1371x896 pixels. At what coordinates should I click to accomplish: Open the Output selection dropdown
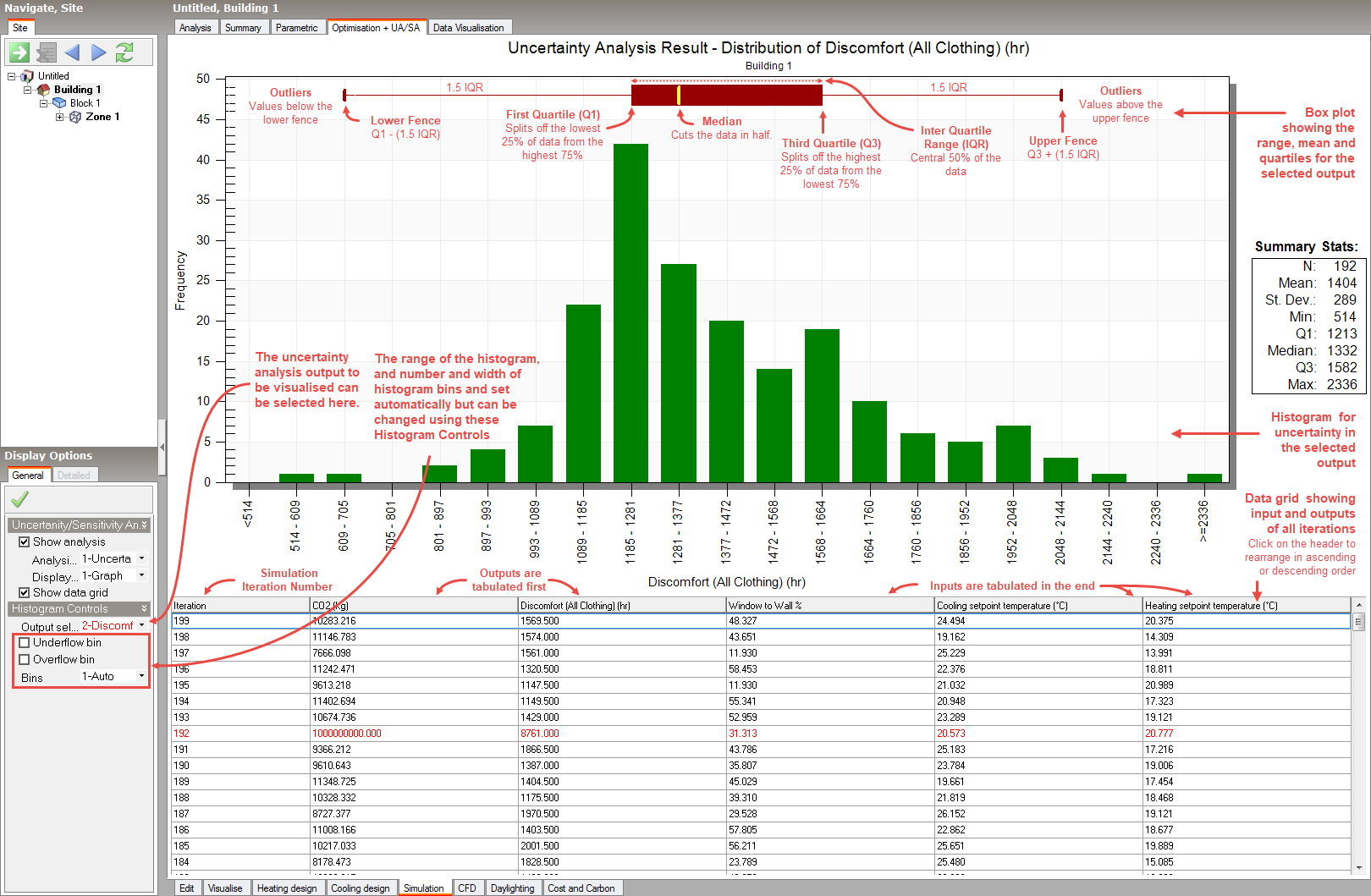coord(141,626)
